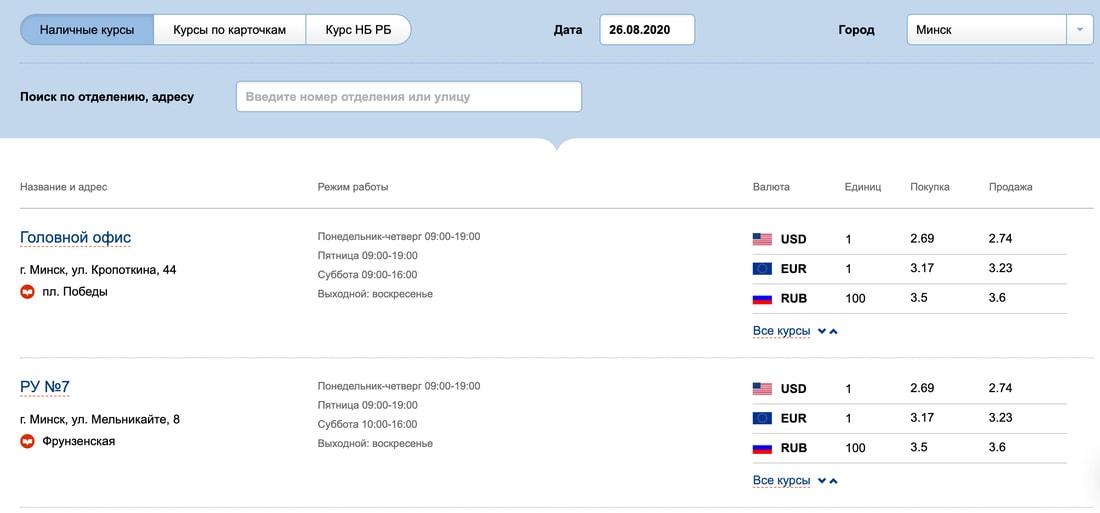Click the RUB flag icon under Головной офис

coord(762,299)
